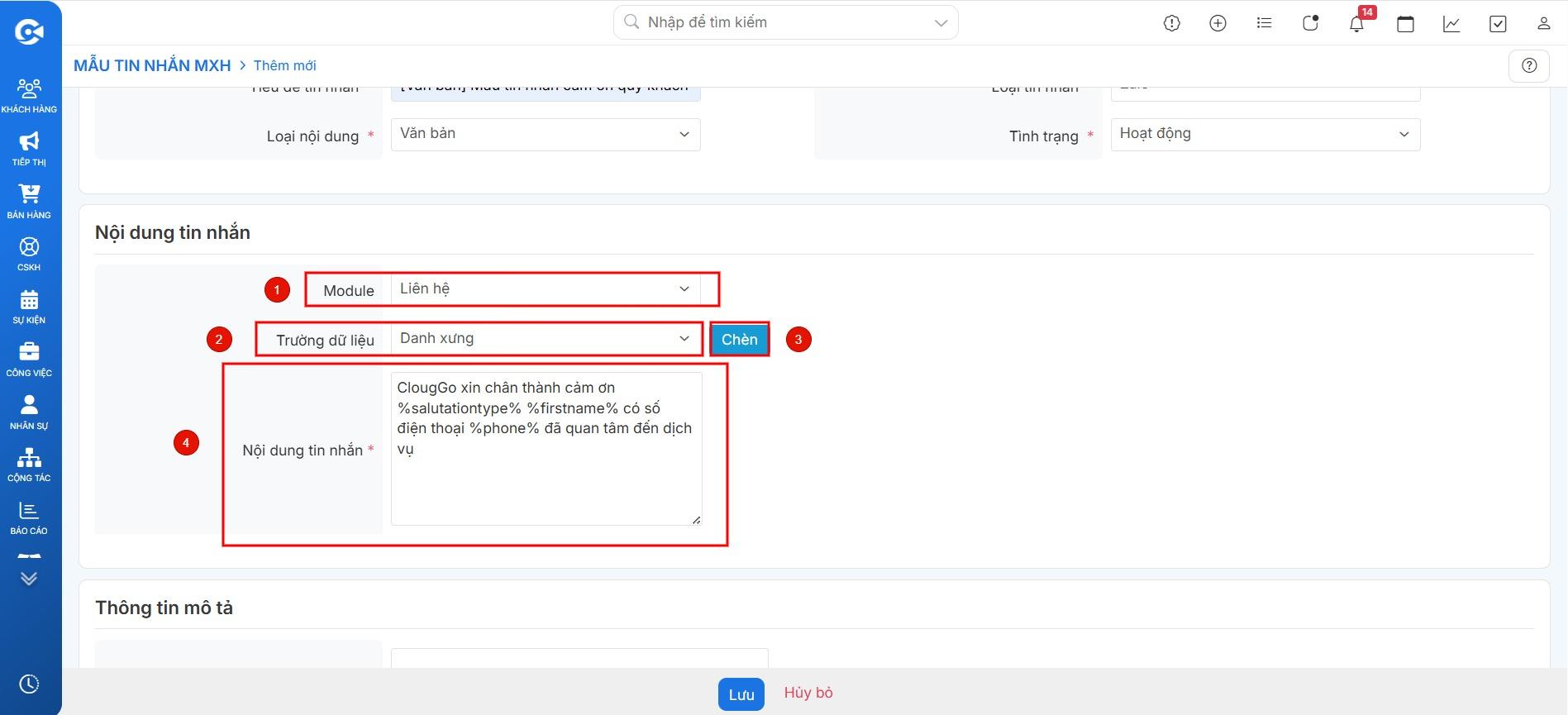1568x715 pixels.
Task: Click inside the Nội dung tin nhắn textarea
Action: [546, 448]
